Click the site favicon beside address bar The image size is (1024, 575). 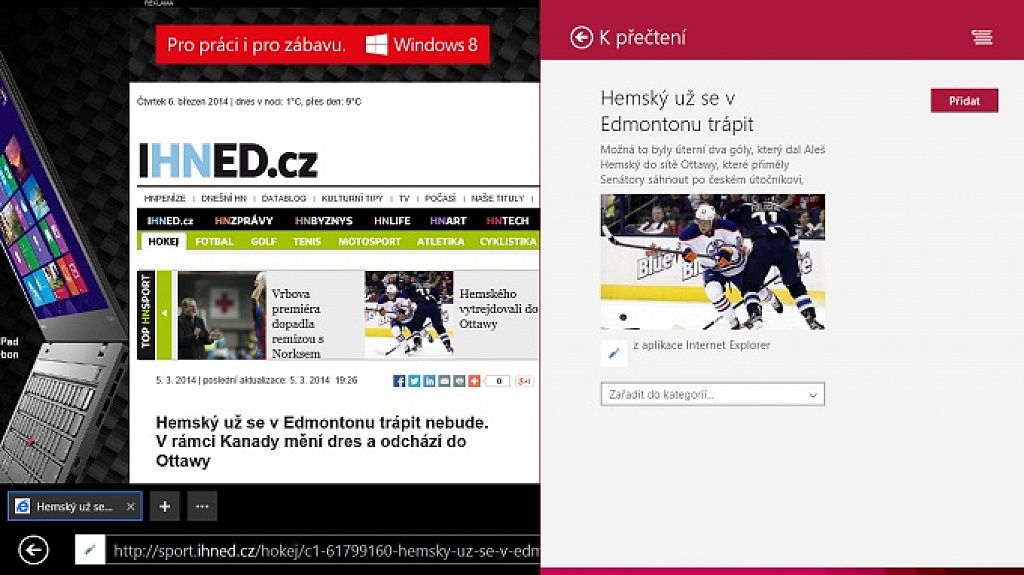click(90, 550)
